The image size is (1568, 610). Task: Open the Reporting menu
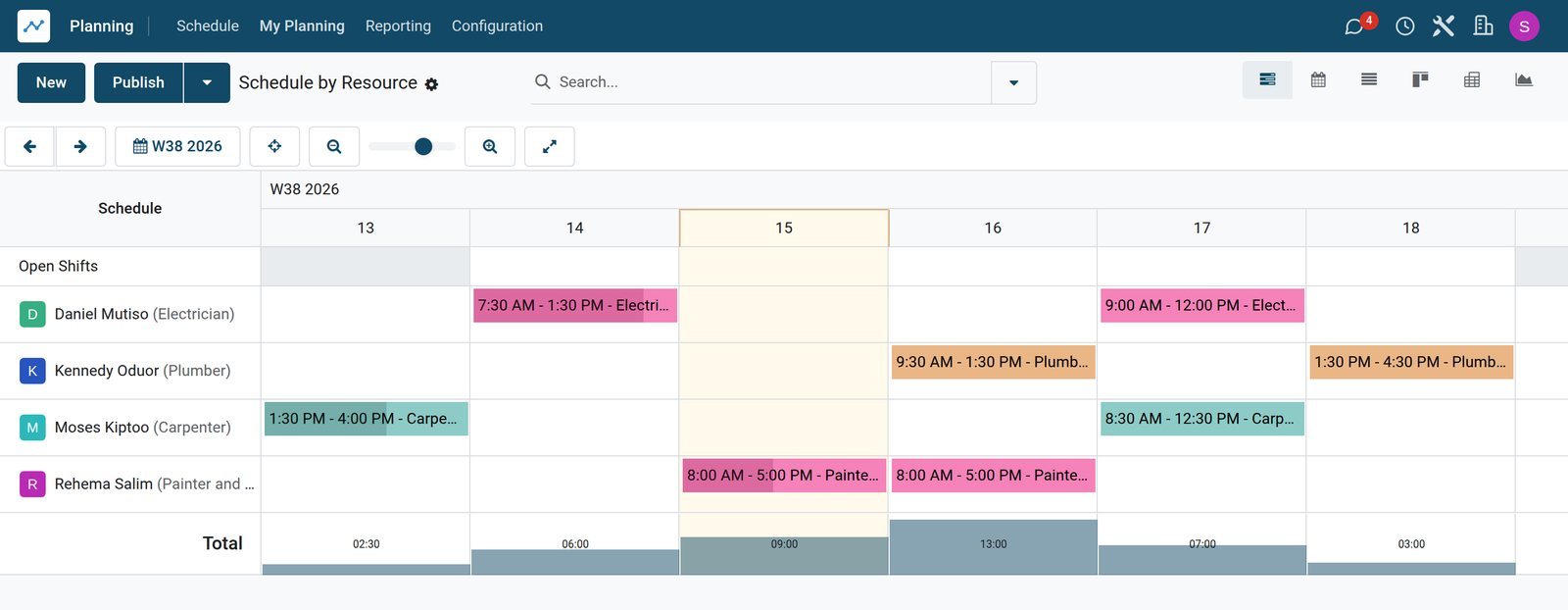398,25
